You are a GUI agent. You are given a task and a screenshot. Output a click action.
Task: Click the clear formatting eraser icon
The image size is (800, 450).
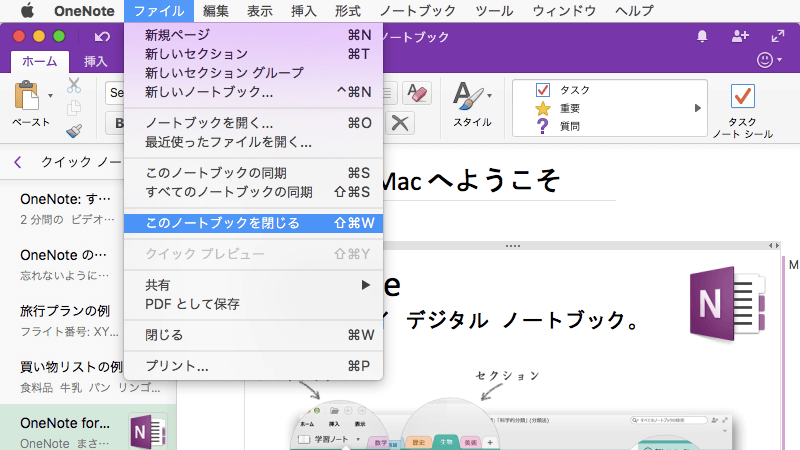(x=417, y=93)
